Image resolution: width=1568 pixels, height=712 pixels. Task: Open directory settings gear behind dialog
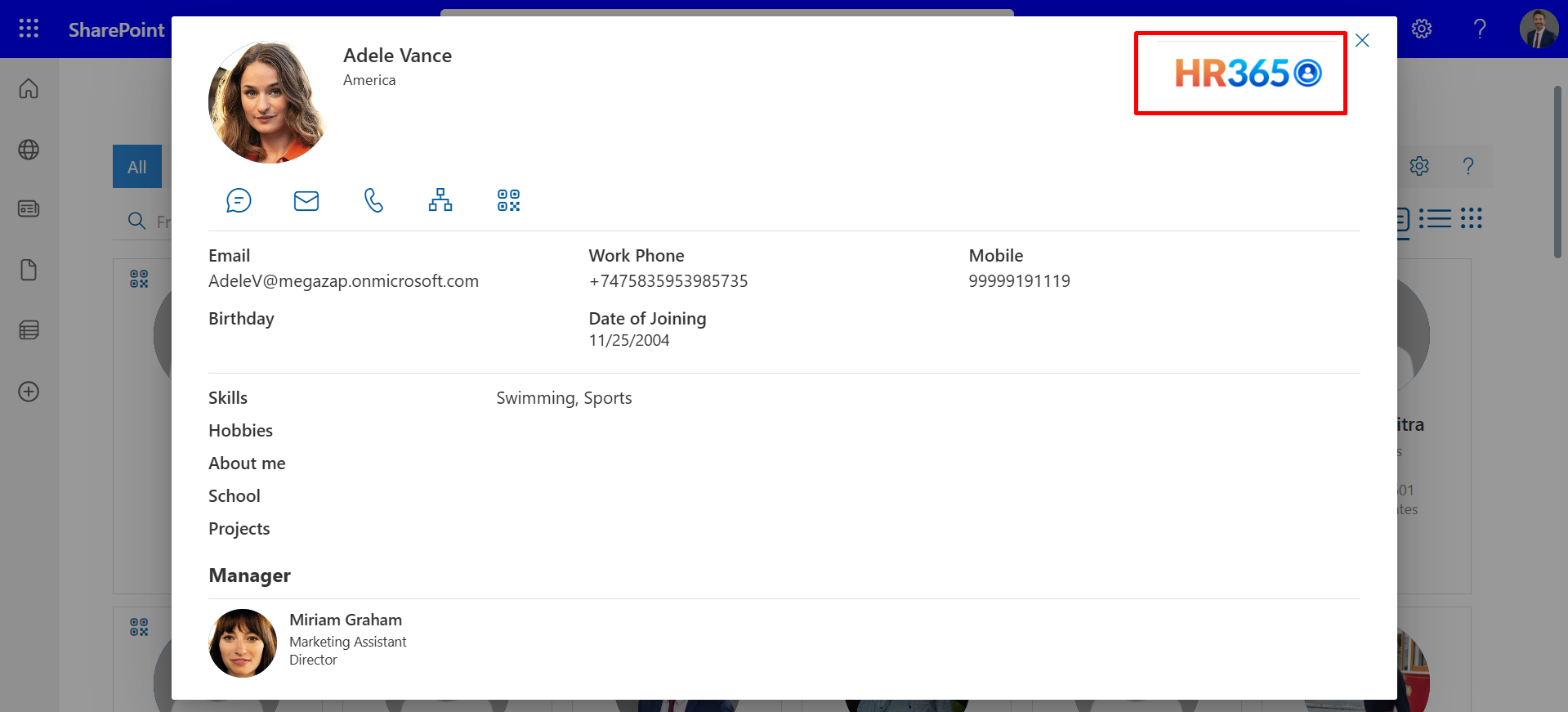point(1419,166)
